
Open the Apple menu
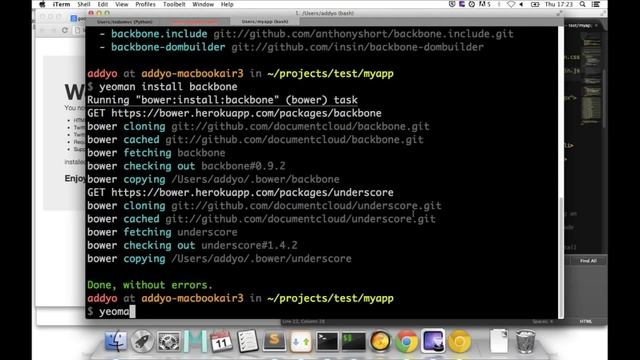[x=42, y=4]
